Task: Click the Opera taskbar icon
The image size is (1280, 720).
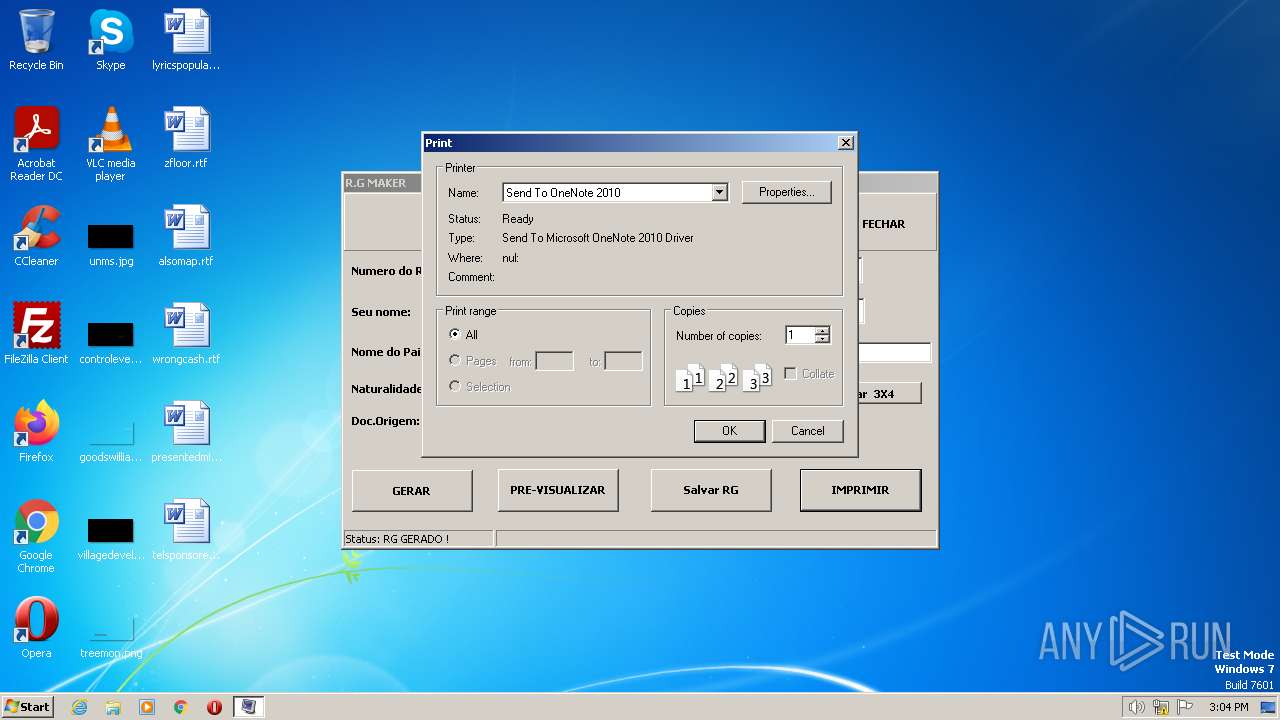Action: tap(214, 707)
